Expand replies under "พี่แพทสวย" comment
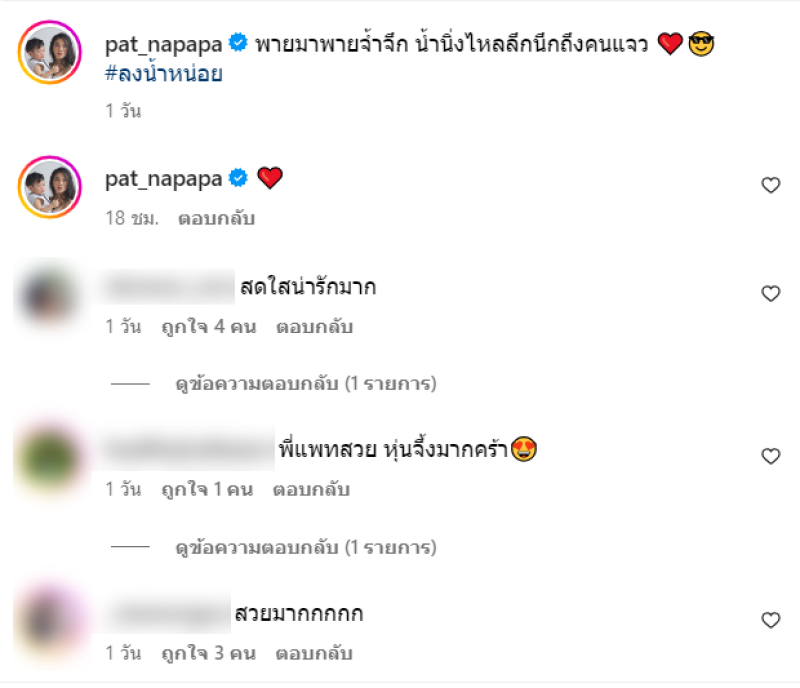The height and width of the screenshot is (688, 800). [306, 547]
